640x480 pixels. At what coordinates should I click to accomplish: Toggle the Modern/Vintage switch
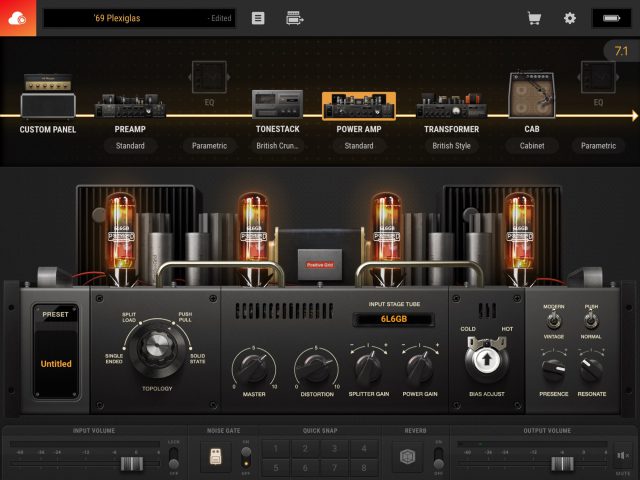pos(553,320)
